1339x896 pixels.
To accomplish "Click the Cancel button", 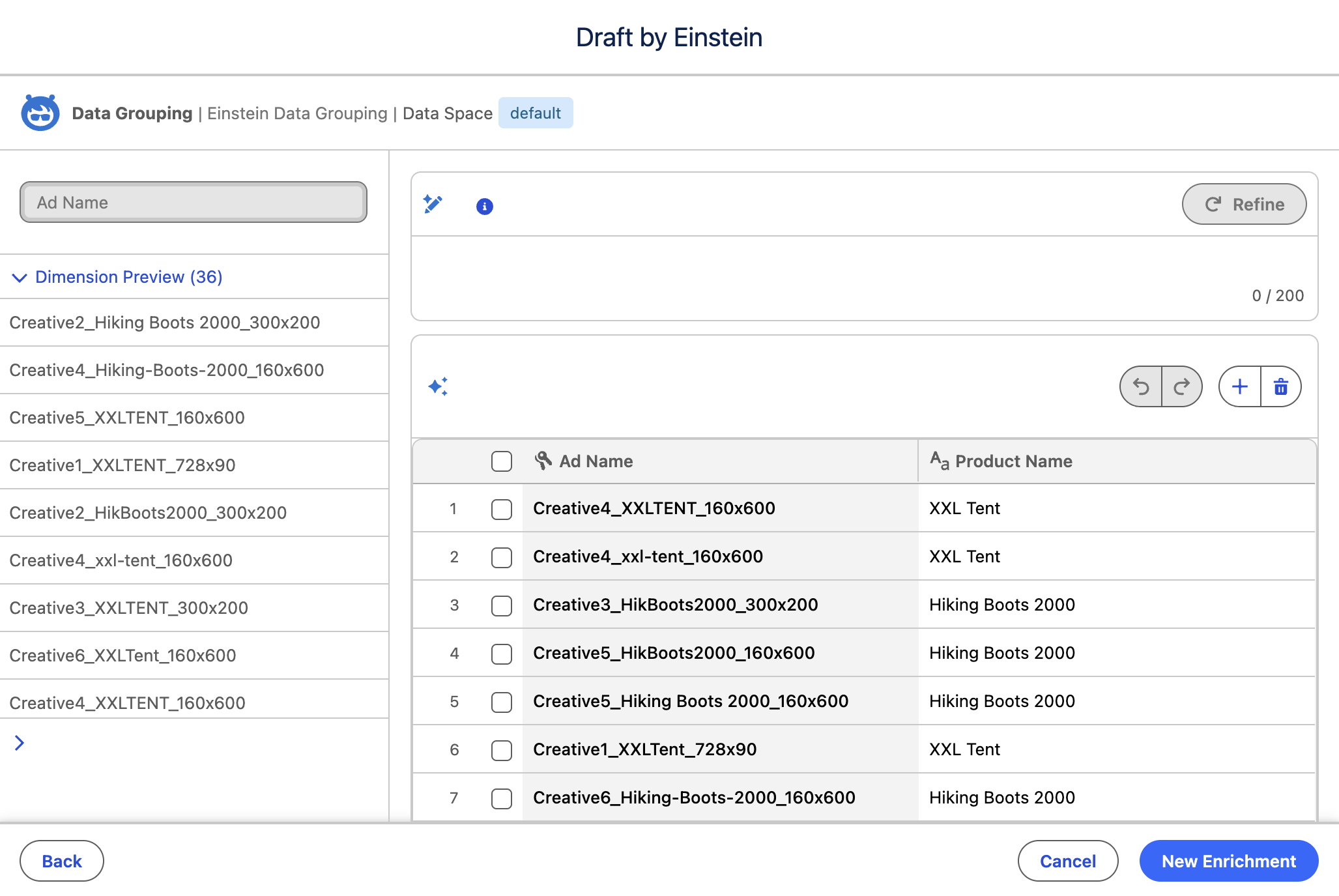I will [1068, 861].
